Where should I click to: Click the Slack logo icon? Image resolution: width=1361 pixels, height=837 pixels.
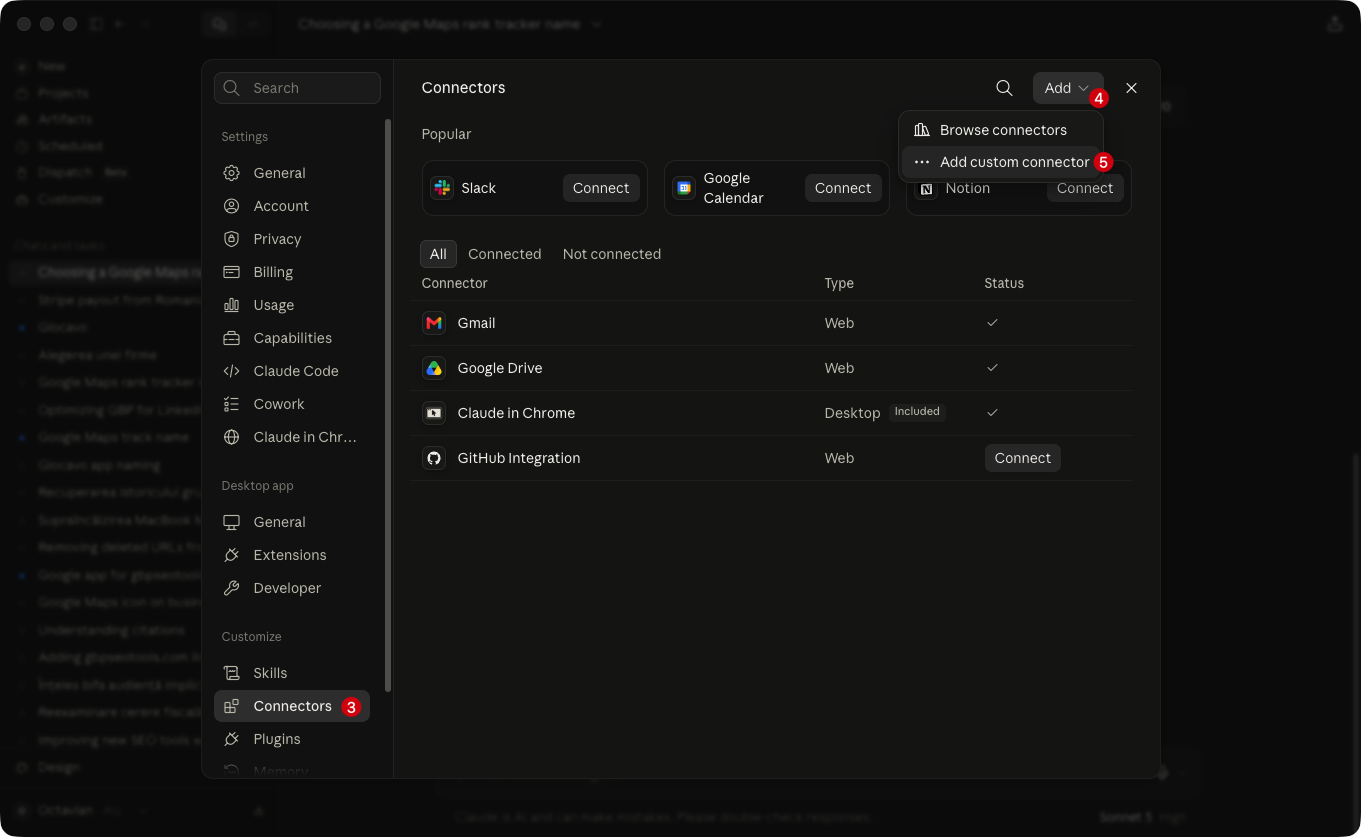coord(442,188)
